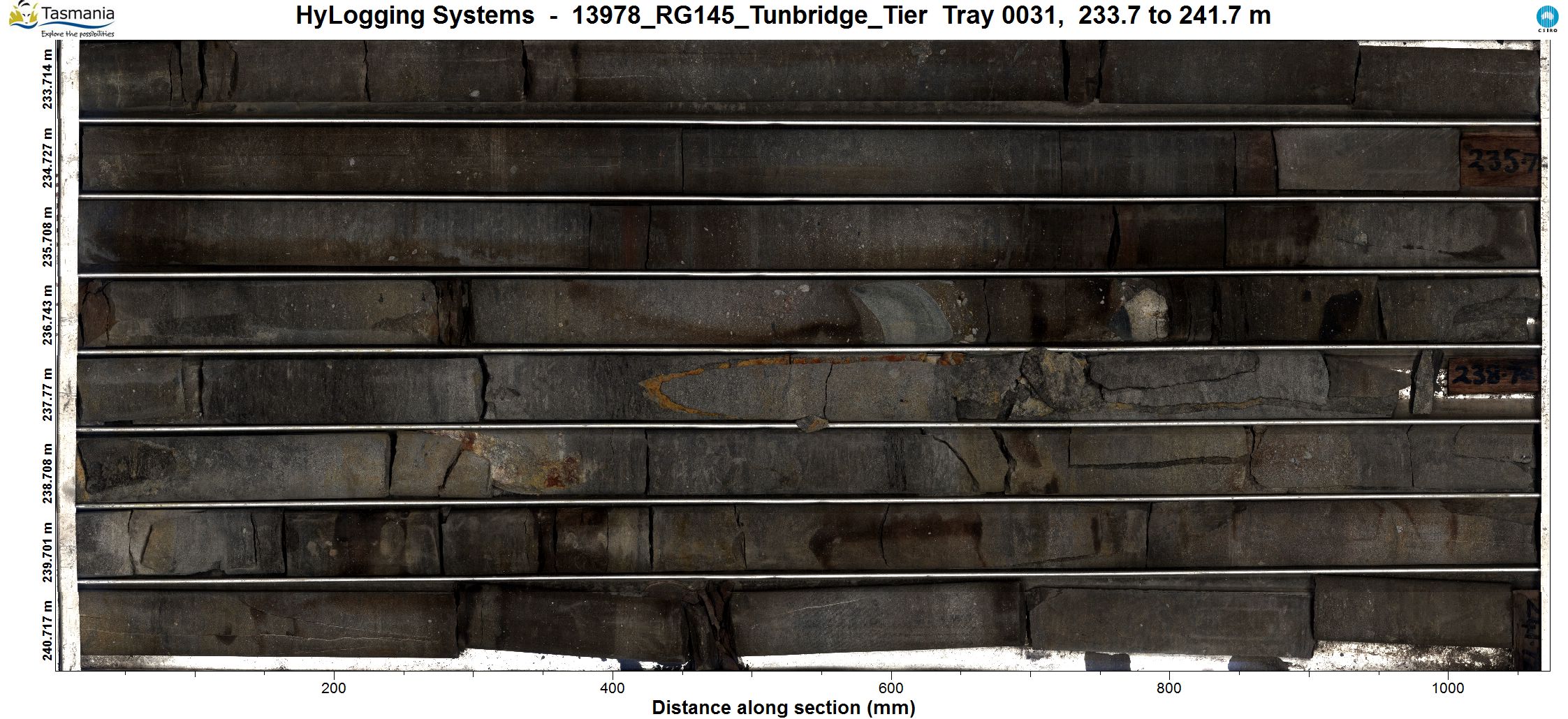Click the 800 mm axis tick label

pyautogui.click(x=1168, y=688)
